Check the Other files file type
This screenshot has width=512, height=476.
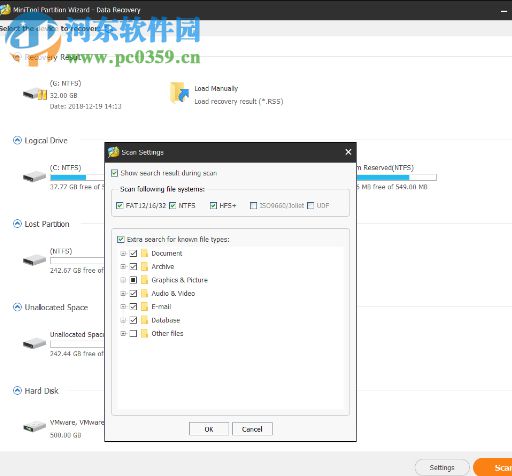[x=133, y=333]
